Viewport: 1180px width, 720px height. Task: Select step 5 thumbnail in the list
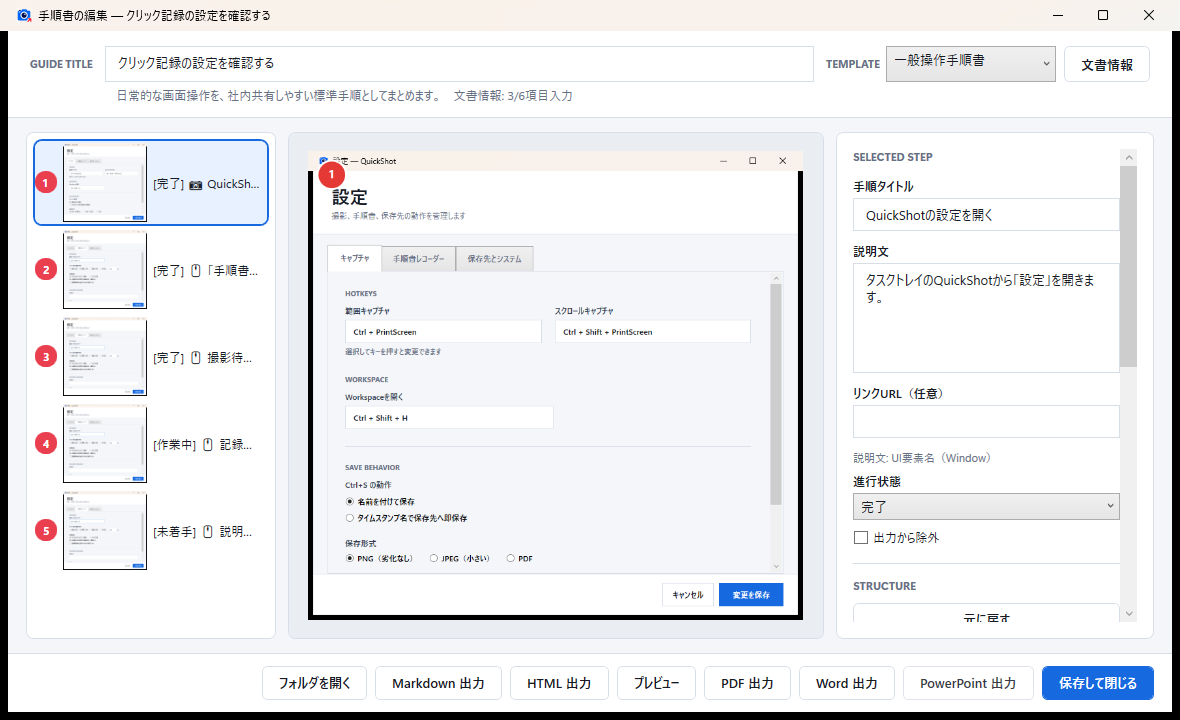tap(105, 531)
